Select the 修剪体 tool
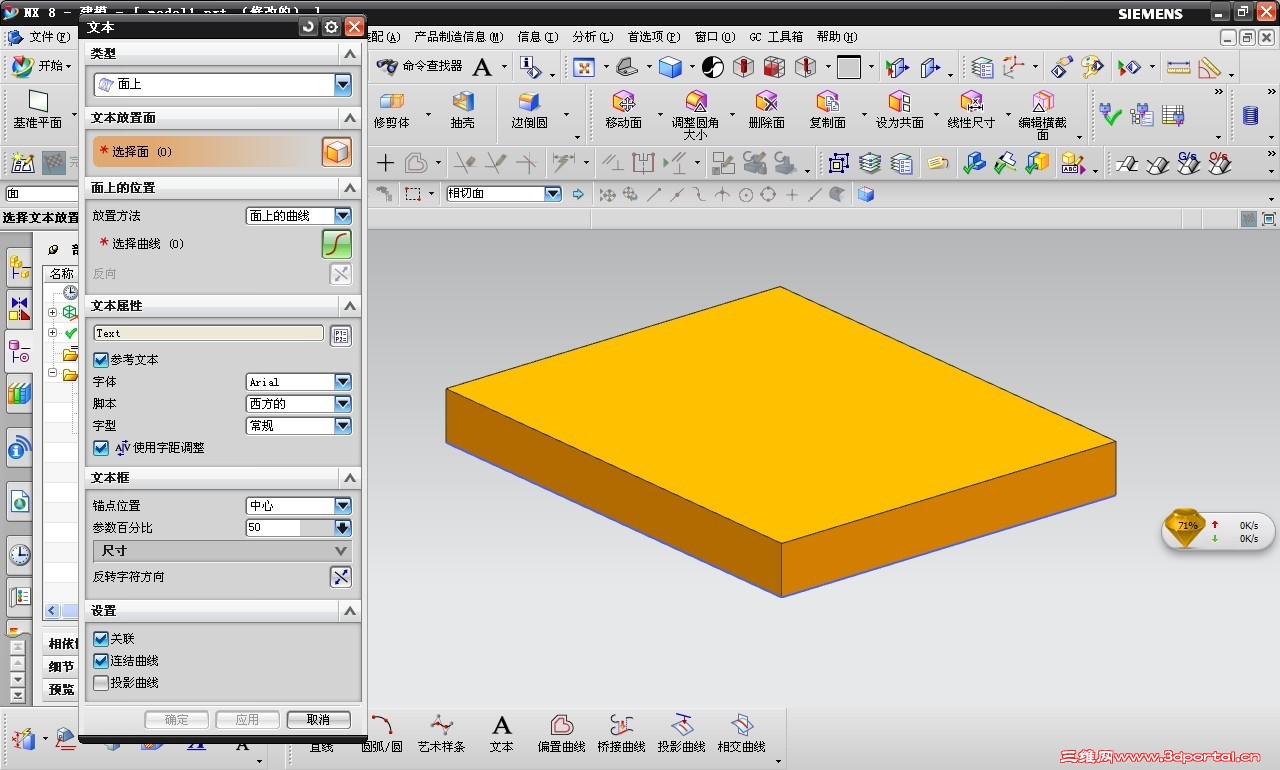Viewport: 1280px width, 770px height. click(x=392, y=110)
